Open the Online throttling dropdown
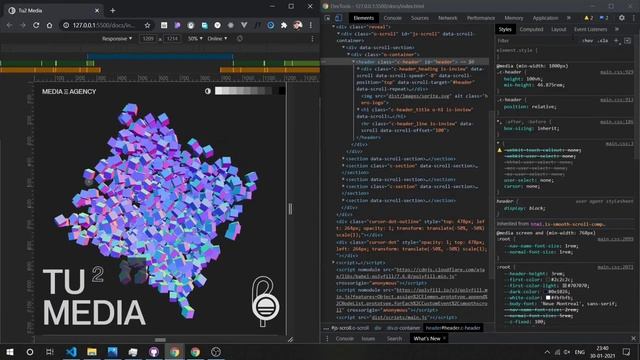 click(x=217, y=38)
